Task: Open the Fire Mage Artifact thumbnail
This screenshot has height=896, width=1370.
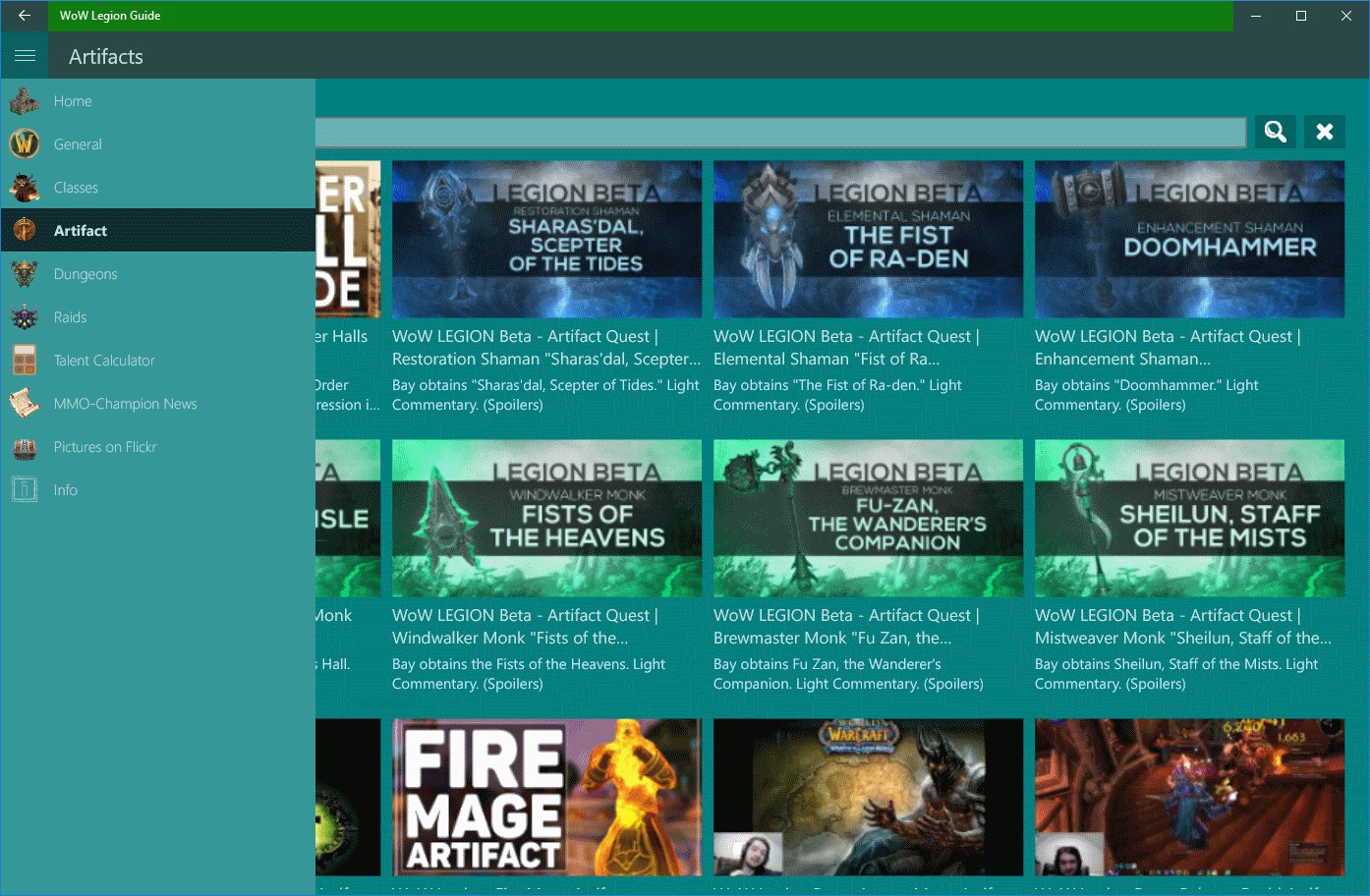Action: 546,798
